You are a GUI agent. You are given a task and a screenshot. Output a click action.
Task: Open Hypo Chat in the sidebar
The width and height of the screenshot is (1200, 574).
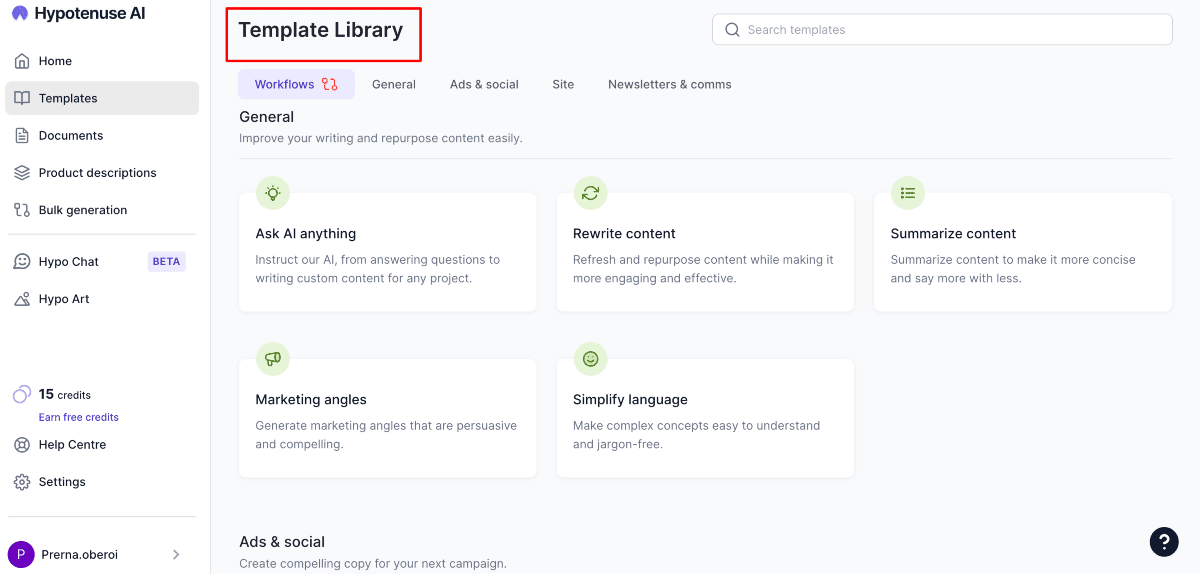click(69, 262)
